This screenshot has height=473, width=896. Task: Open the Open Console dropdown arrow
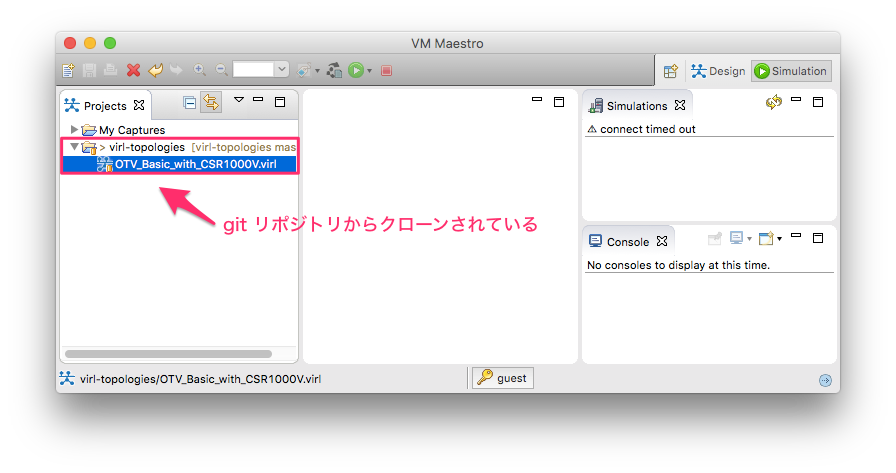click(779, 239)
